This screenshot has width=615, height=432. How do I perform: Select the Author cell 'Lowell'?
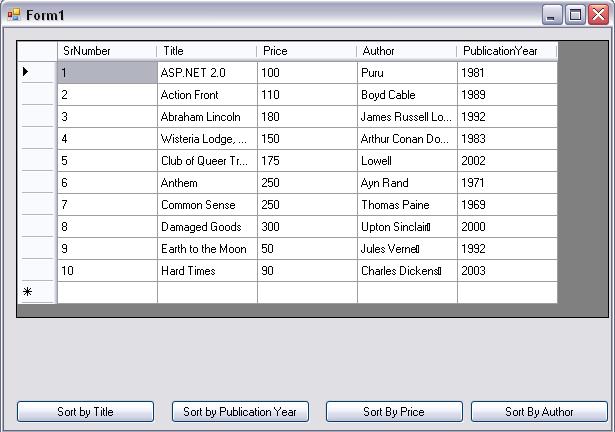click(x=407, y=160)
